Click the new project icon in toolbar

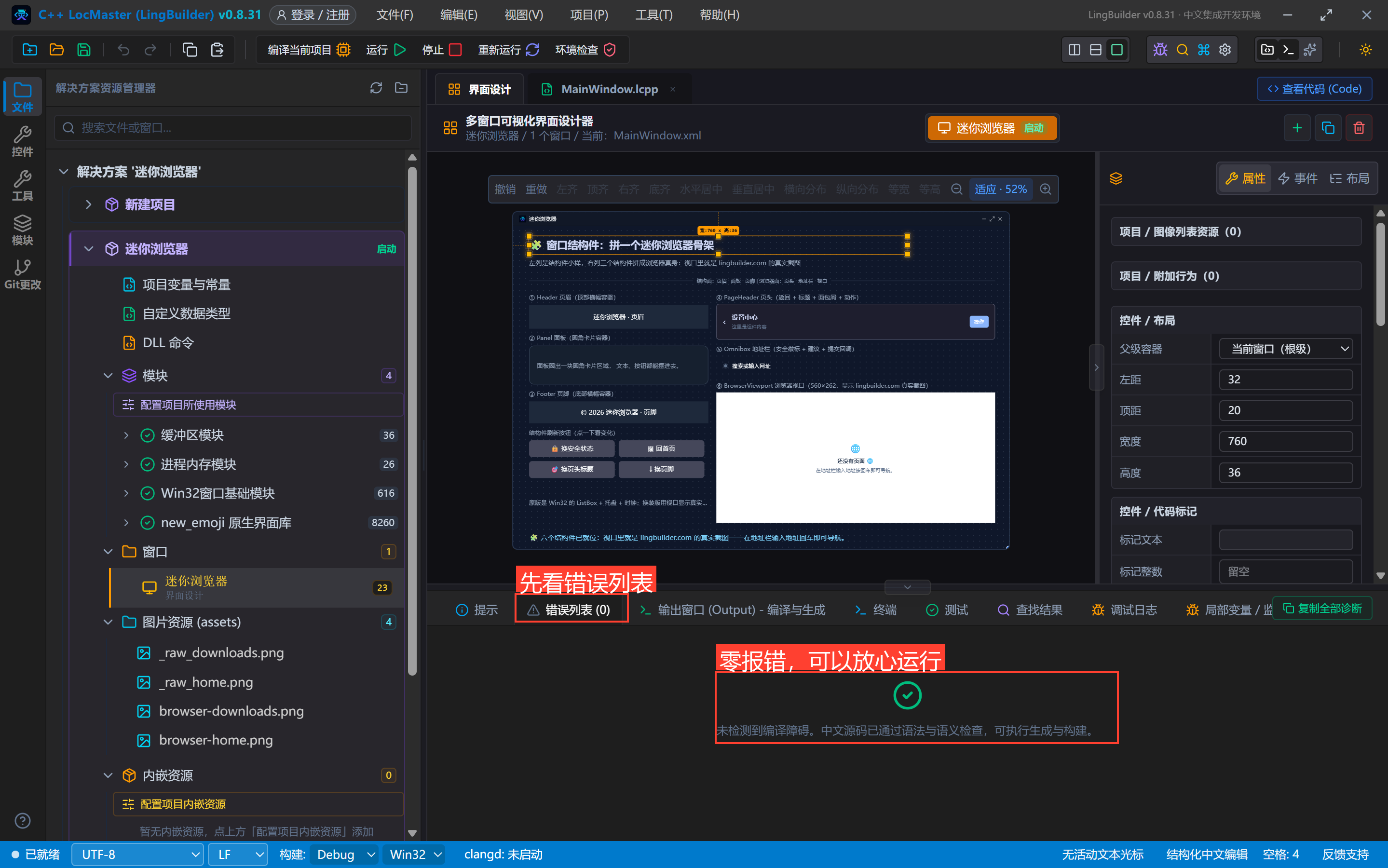(x=30, y=50)
